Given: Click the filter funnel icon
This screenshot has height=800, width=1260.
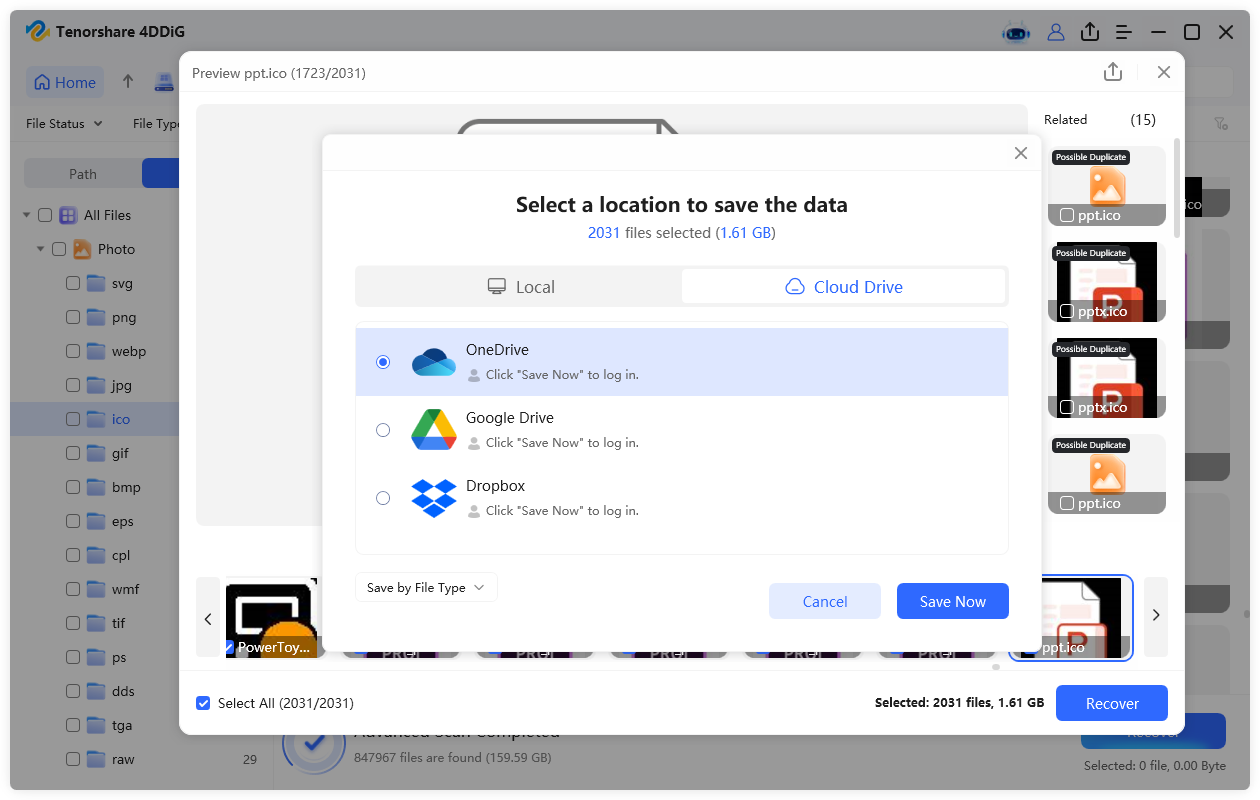Looking at the screenshot, I should tap(1221, 124).
